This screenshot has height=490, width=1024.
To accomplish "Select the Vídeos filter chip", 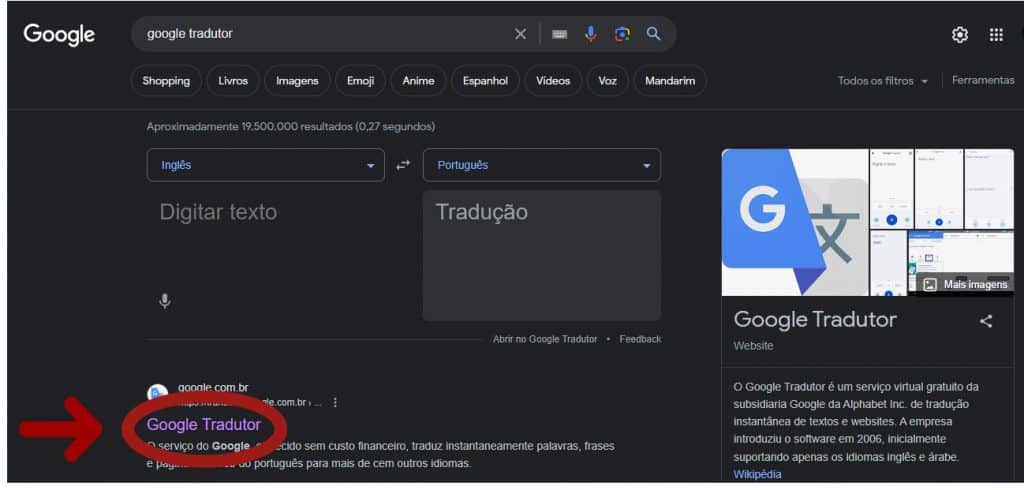I will pyautogui.click(x=553, y=81).
